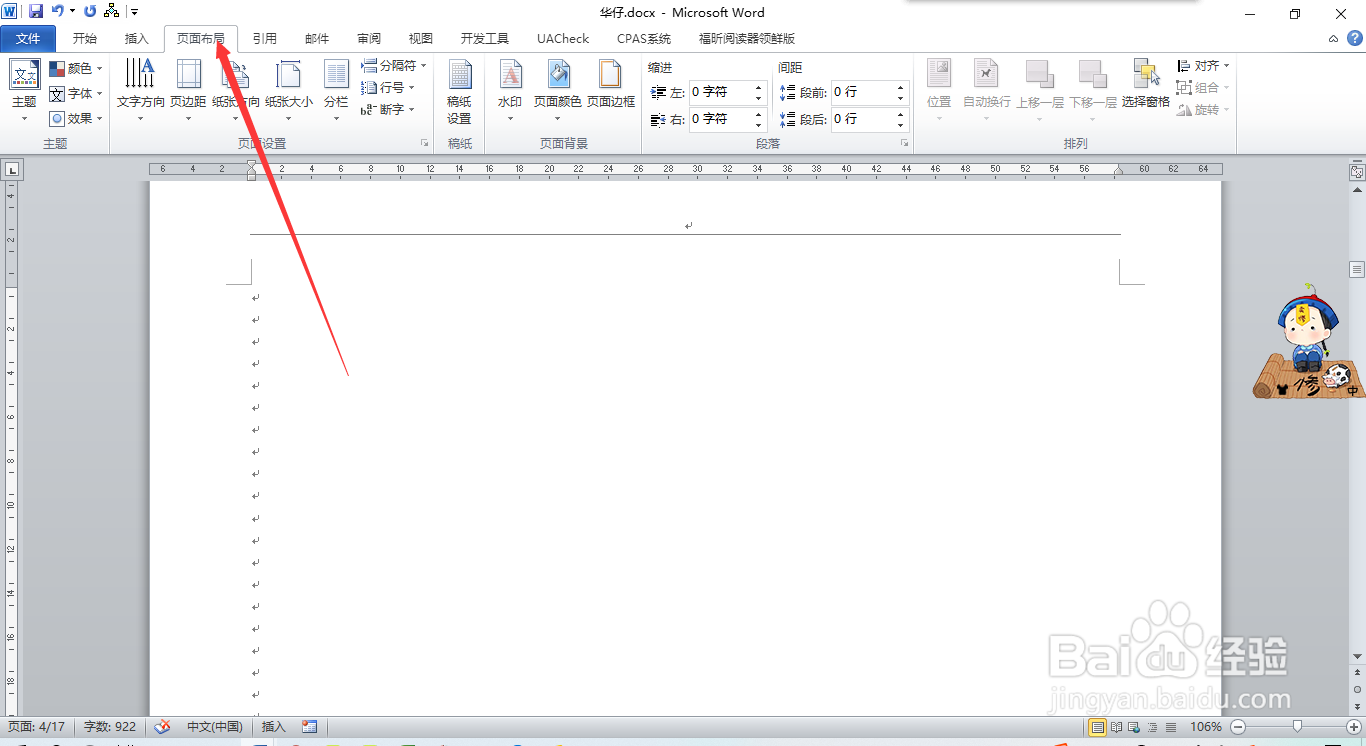Open 页边距 margins options
The width and height of the screenshot is (1366, 746).
(x=188, y=92)
